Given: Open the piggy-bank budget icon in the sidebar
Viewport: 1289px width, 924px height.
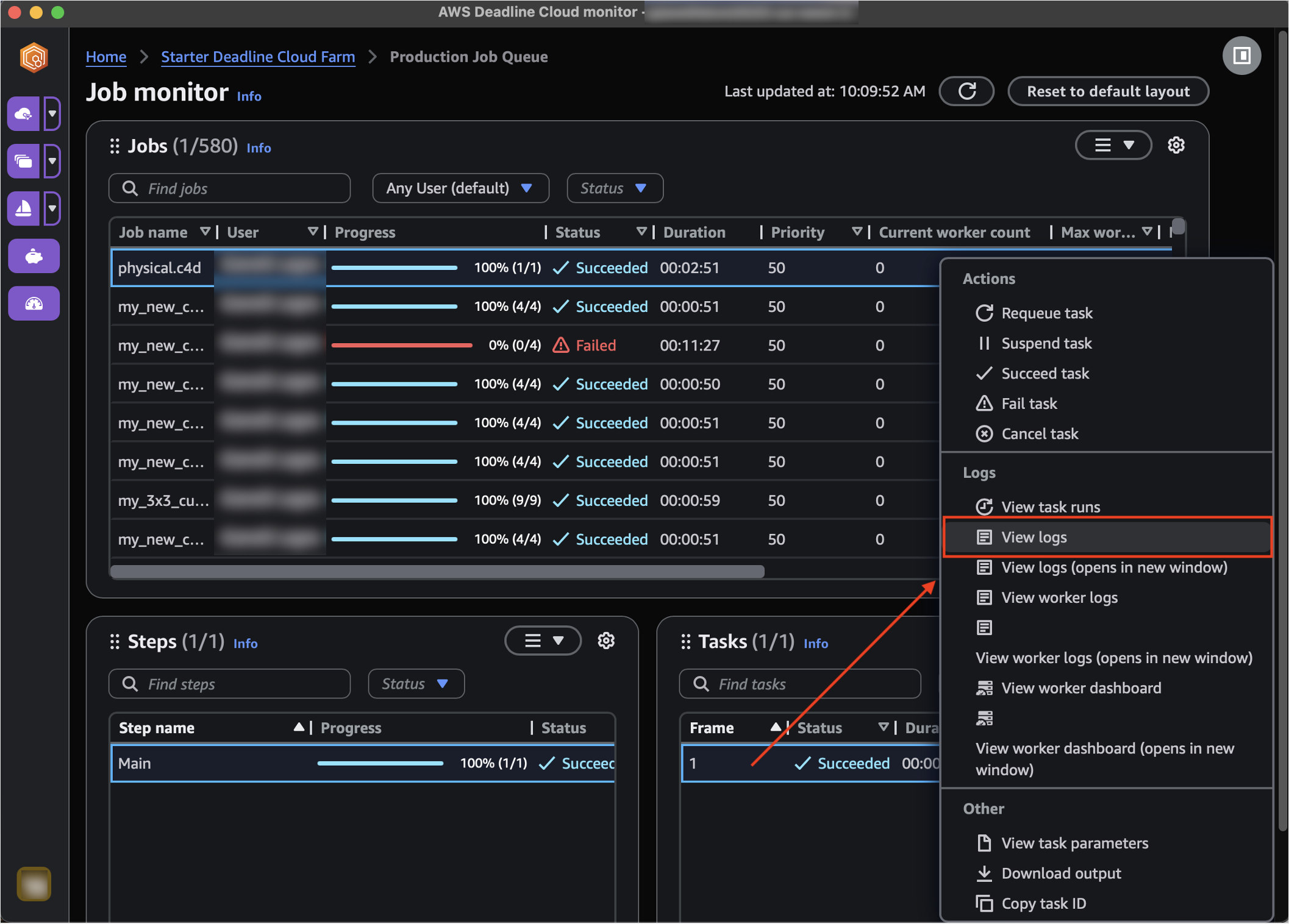Looking at the screenshot, I should tap(34, 256).
